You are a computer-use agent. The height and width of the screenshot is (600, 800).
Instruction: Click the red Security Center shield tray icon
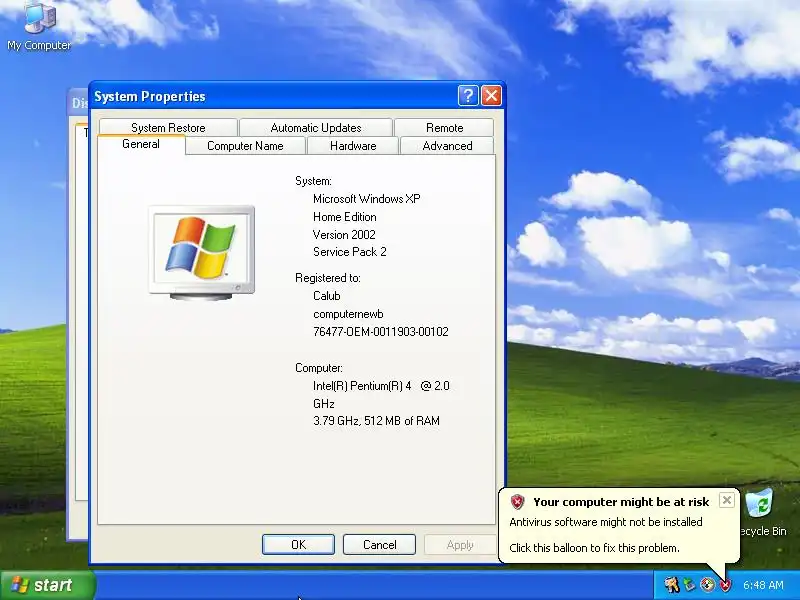[x=725, y=585]
